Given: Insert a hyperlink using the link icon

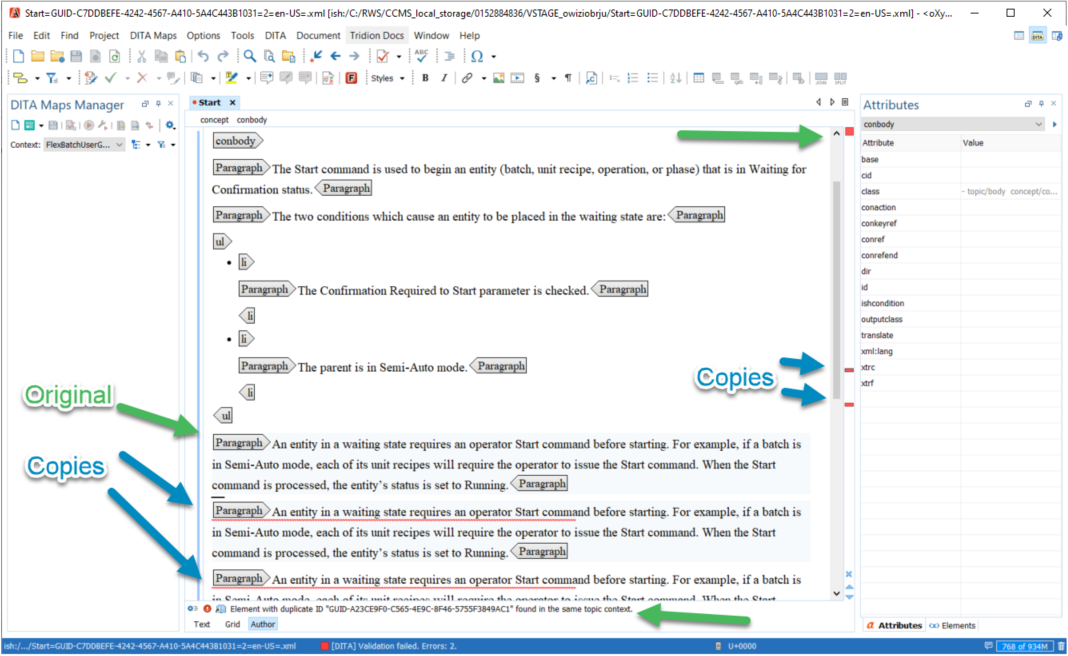Looking at the screenshot, I should 467,78.
